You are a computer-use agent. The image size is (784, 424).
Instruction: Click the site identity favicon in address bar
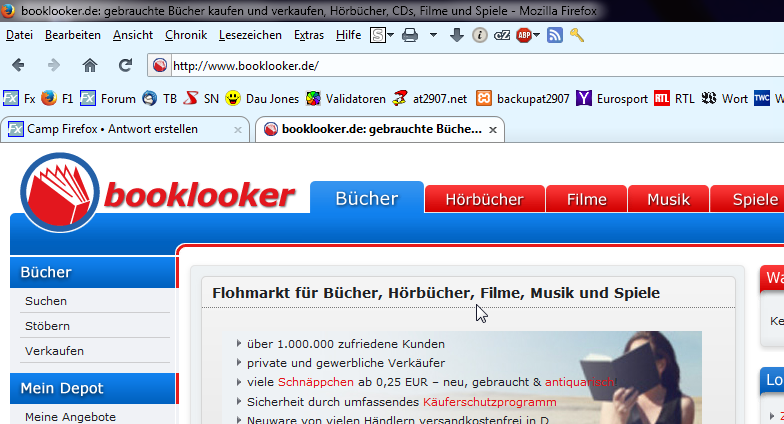pos(160,66)
